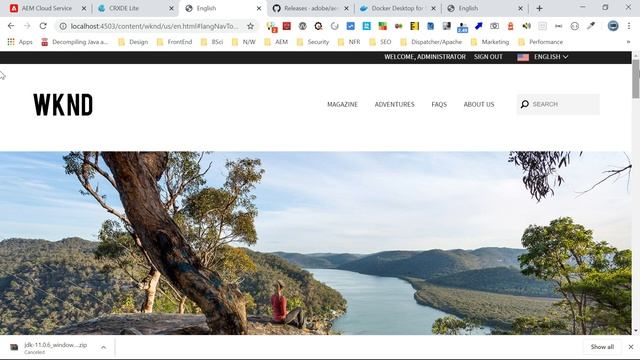The image size is (640, 360).
Task: Reload the current page
Action: coord(43,26)
